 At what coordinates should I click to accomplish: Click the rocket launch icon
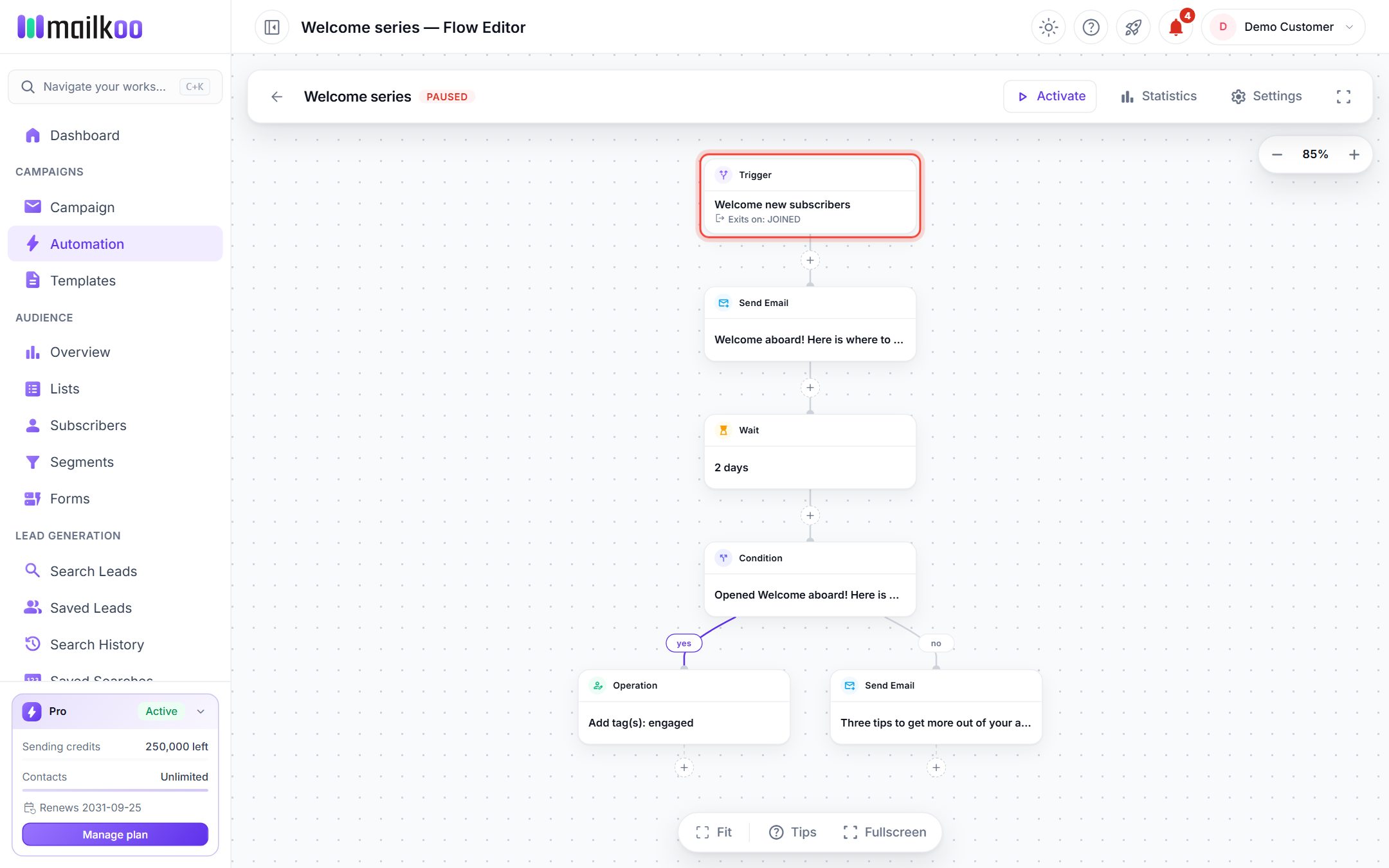1133,27
